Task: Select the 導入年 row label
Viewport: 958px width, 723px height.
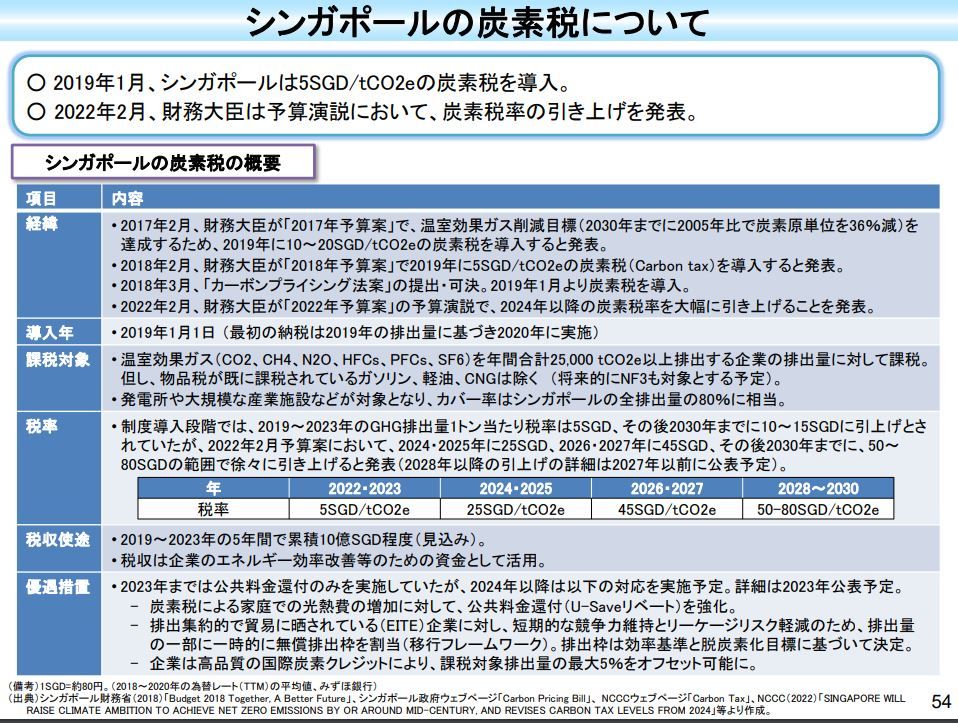Action: coord(49,332)
